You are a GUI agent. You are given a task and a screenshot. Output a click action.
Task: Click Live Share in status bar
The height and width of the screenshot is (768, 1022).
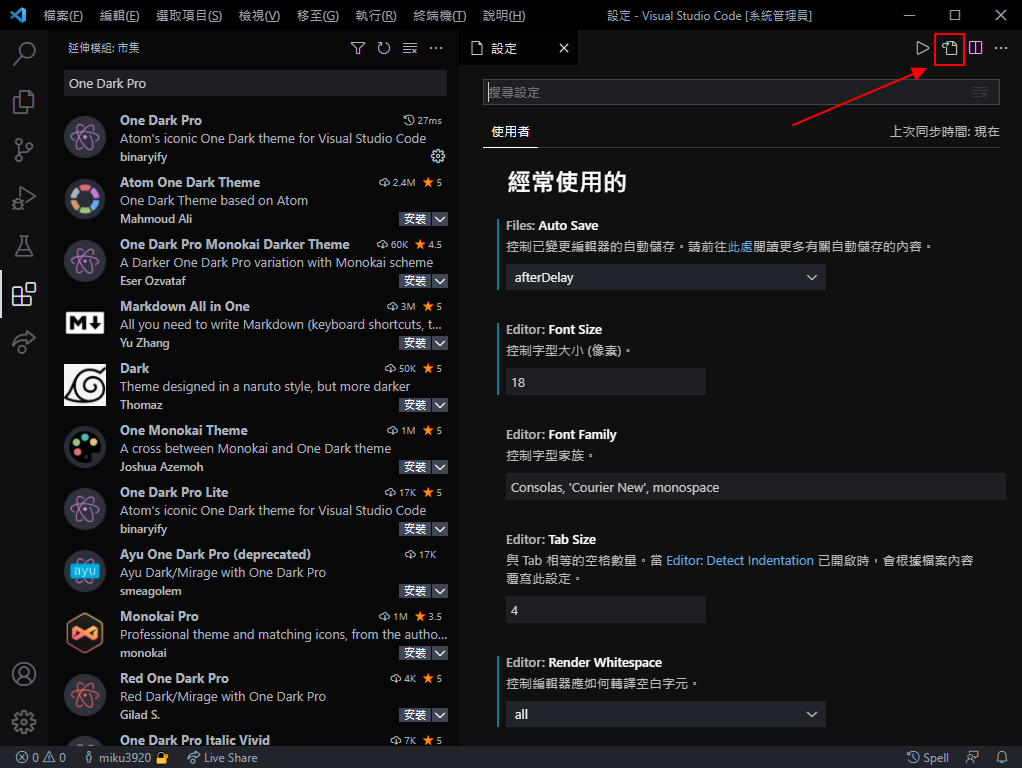coord(222,758)
